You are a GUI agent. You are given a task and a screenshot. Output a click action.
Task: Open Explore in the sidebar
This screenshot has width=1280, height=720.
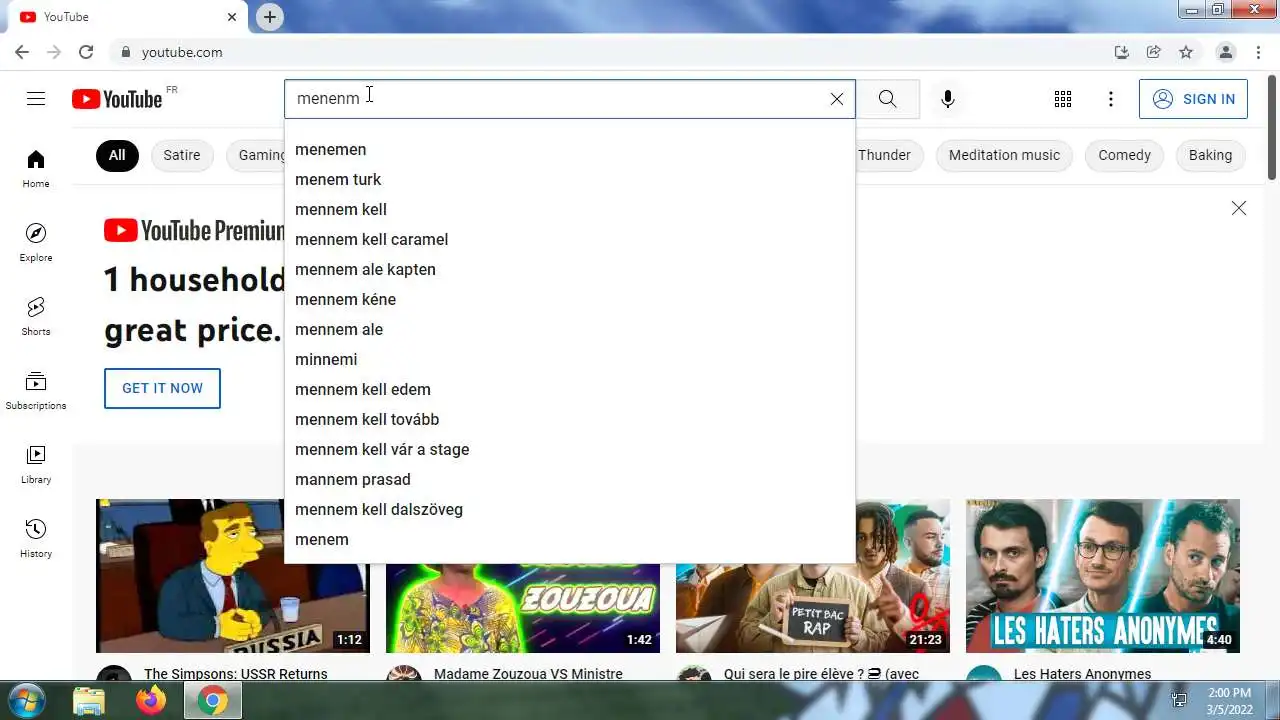(36, 242)
